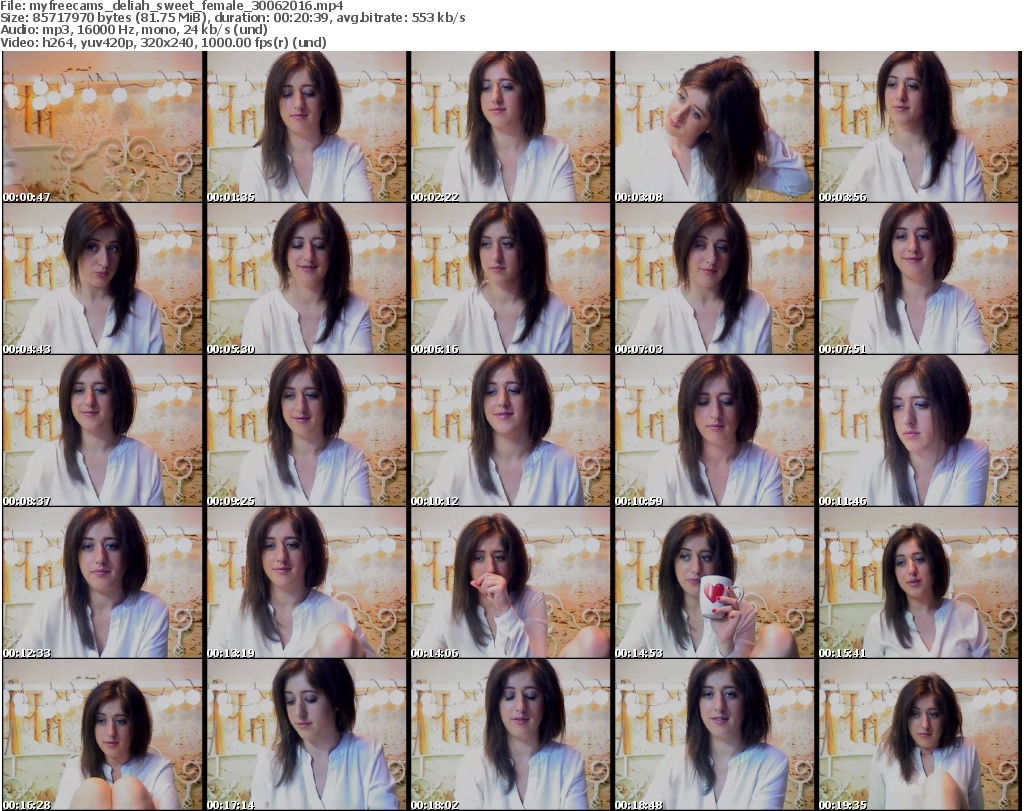
Task: Select the 00:14:06 frame
Action: click(510, 583)
